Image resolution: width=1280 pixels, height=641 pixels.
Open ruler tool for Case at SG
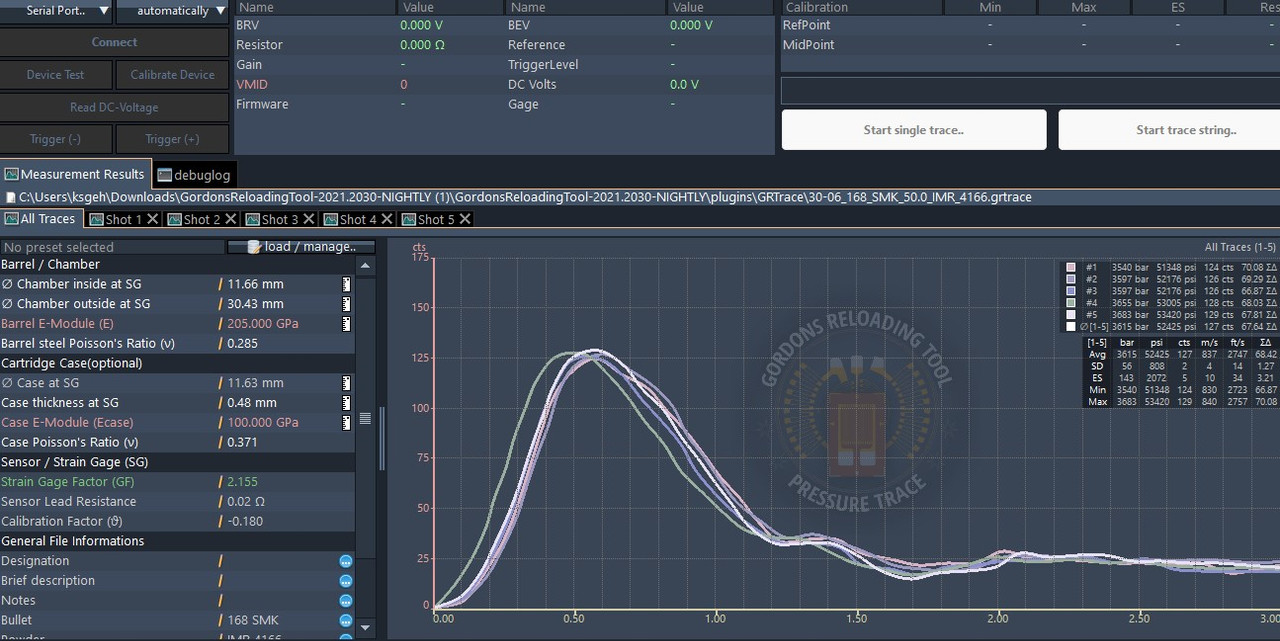pos(347,383)
